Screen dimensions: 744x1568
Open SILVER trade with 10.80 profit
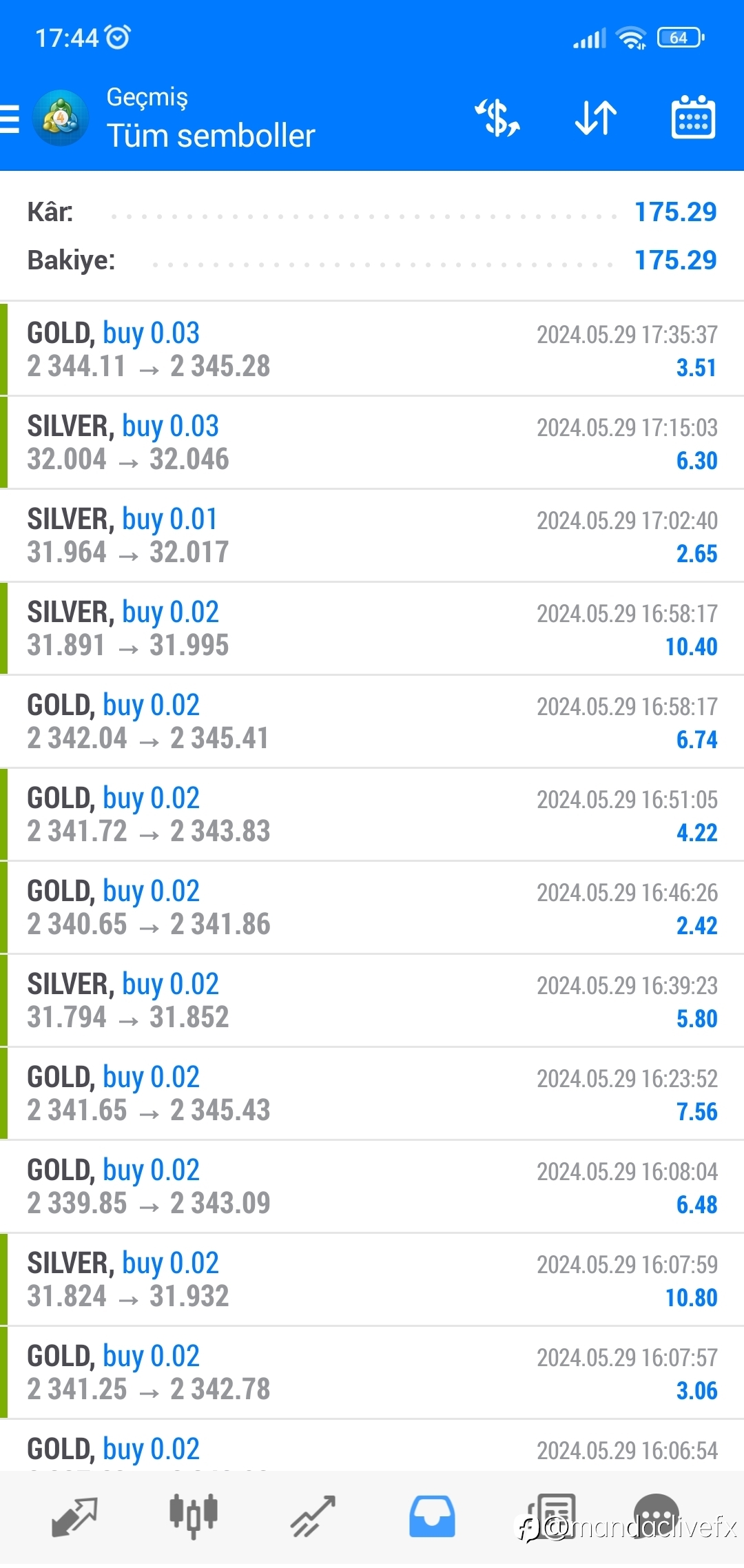click(x=372, y=1280)
